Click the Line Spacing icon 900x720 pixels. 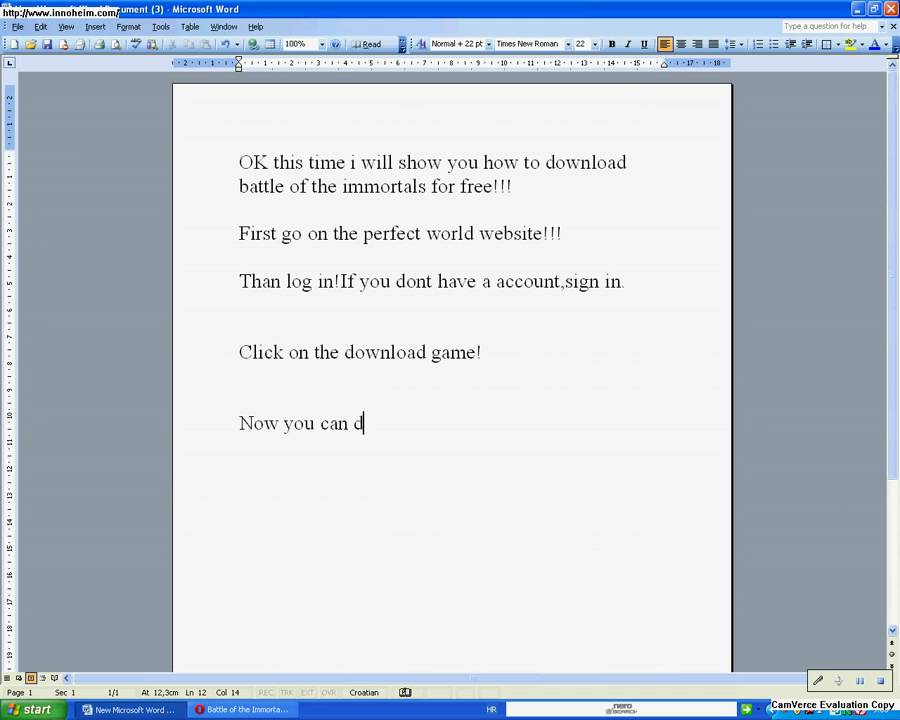coord(730,44)
